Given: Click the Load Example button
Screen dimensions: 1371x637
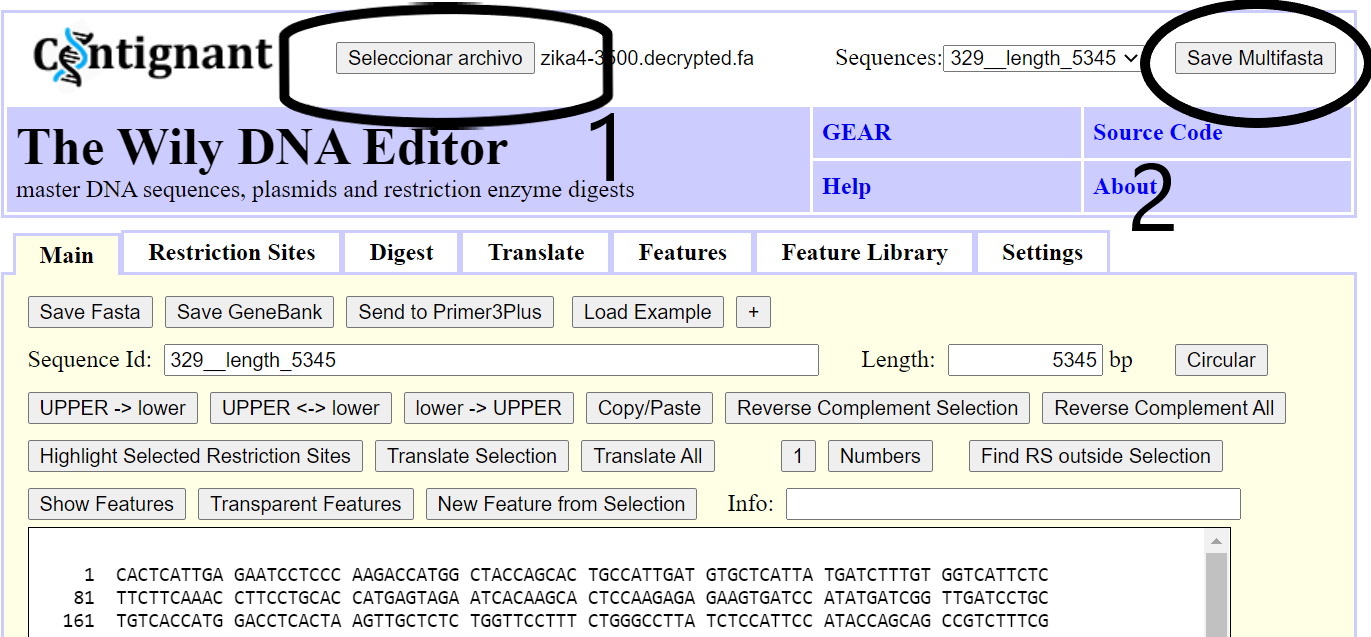Looking at the screenshot, I should [648, 312].
